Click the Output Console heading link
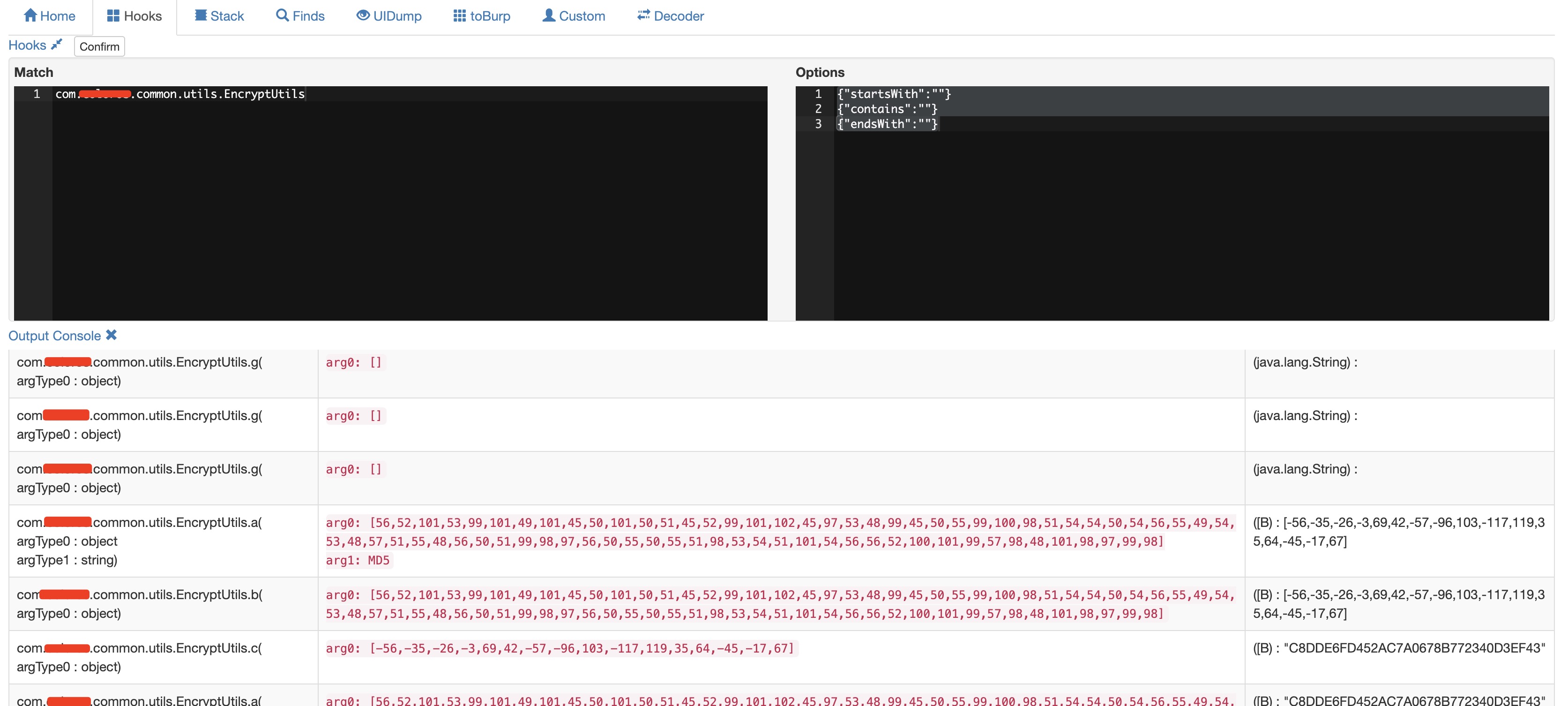 (x=54, y=336)
